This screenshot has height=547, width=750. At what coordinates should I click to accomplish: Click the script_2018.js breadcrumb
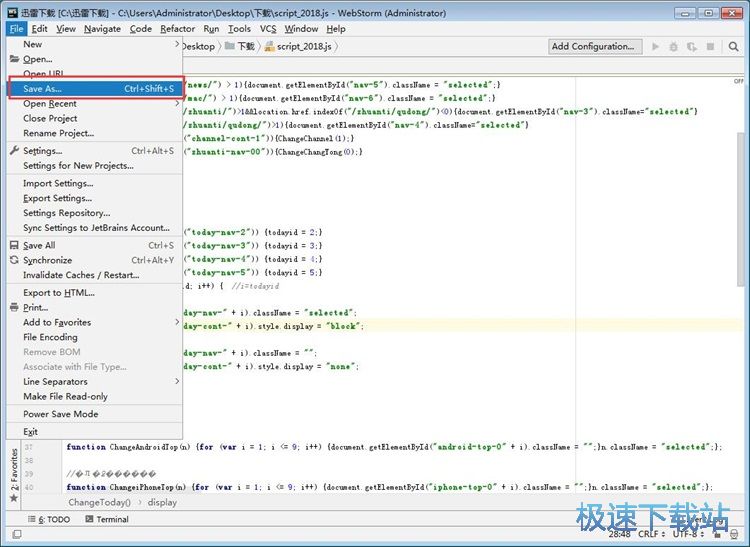tap(302, 46)
